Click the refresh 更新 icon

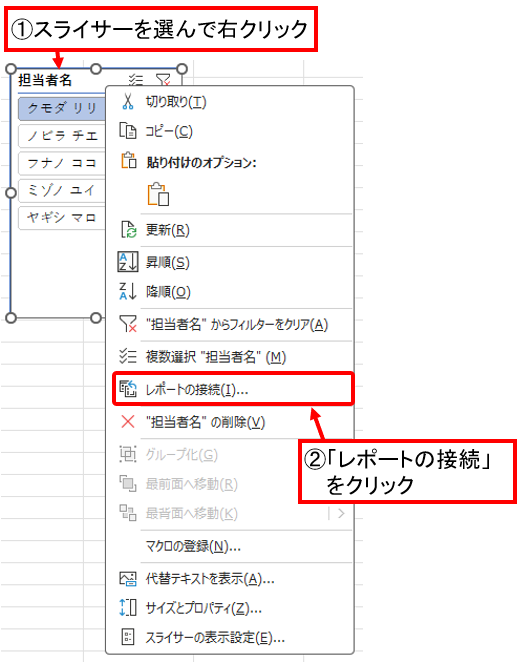coord(128,230)
